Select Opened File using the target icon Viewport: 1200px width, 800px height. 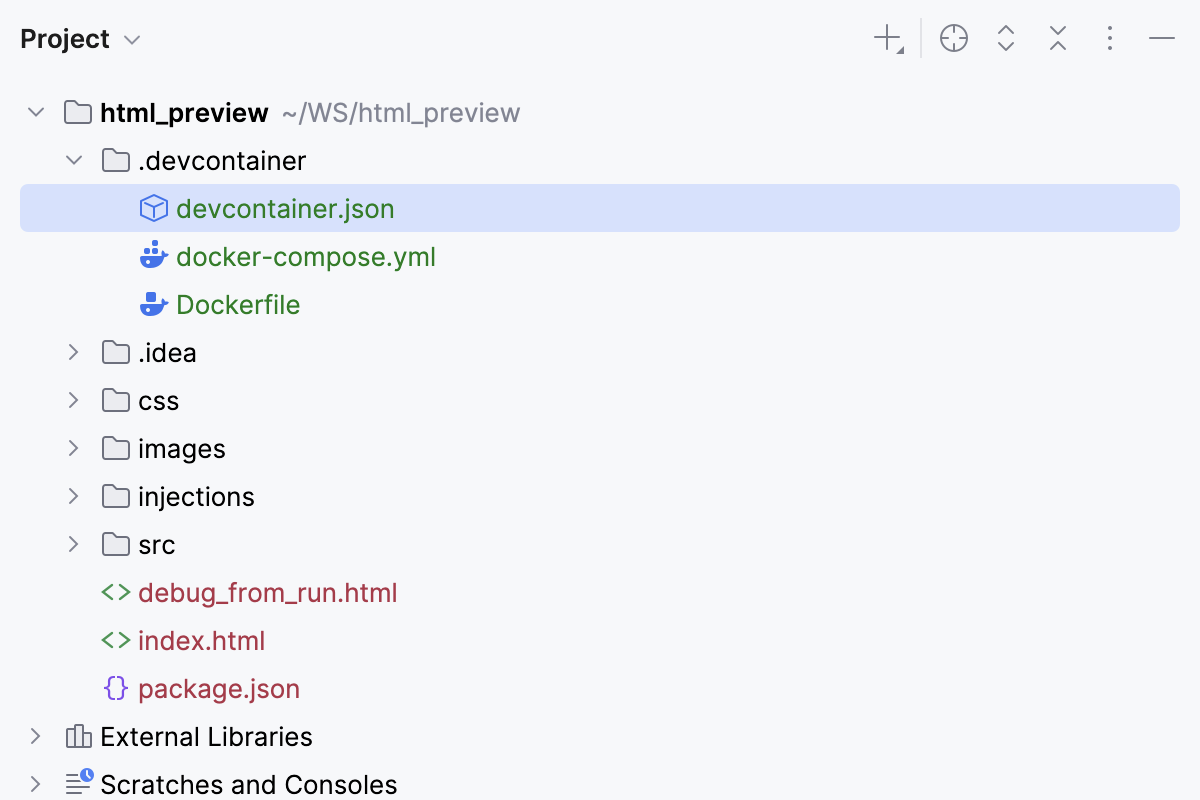tap(953, 38)
